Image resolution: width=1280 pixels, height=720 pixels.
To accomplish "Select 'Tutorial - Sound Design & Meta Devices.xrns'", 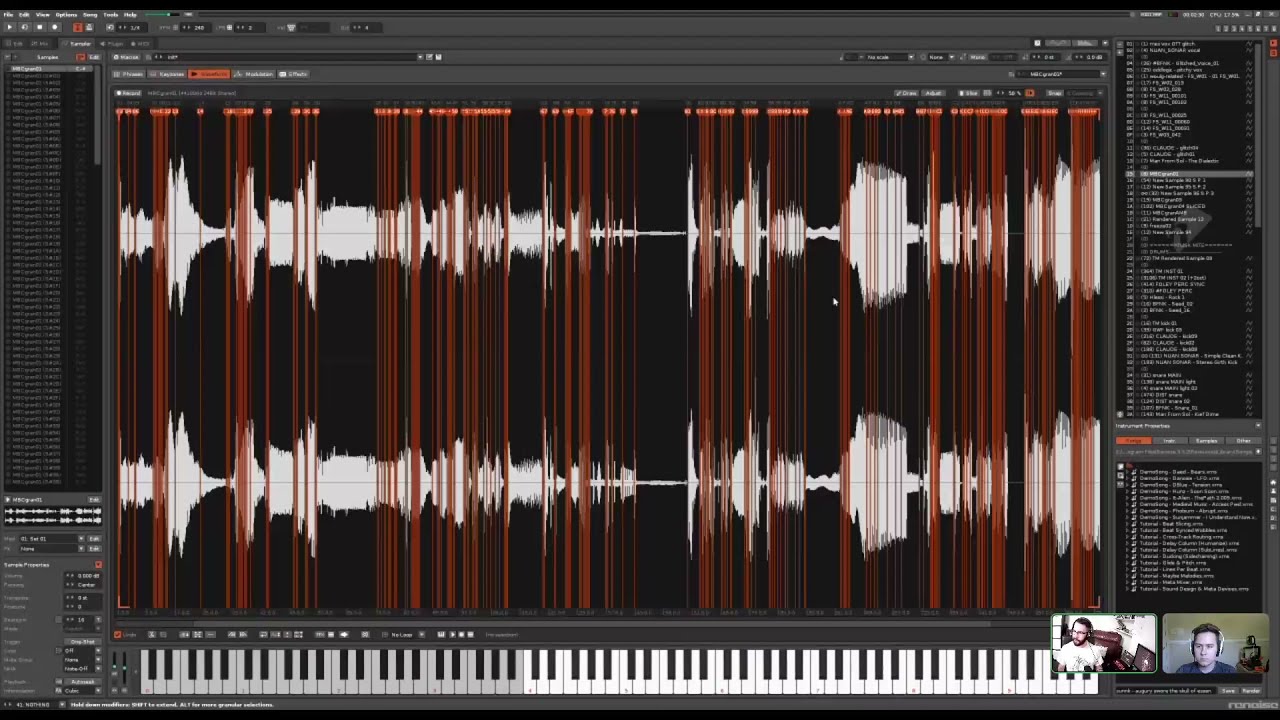I will (x=1194, y=589).
